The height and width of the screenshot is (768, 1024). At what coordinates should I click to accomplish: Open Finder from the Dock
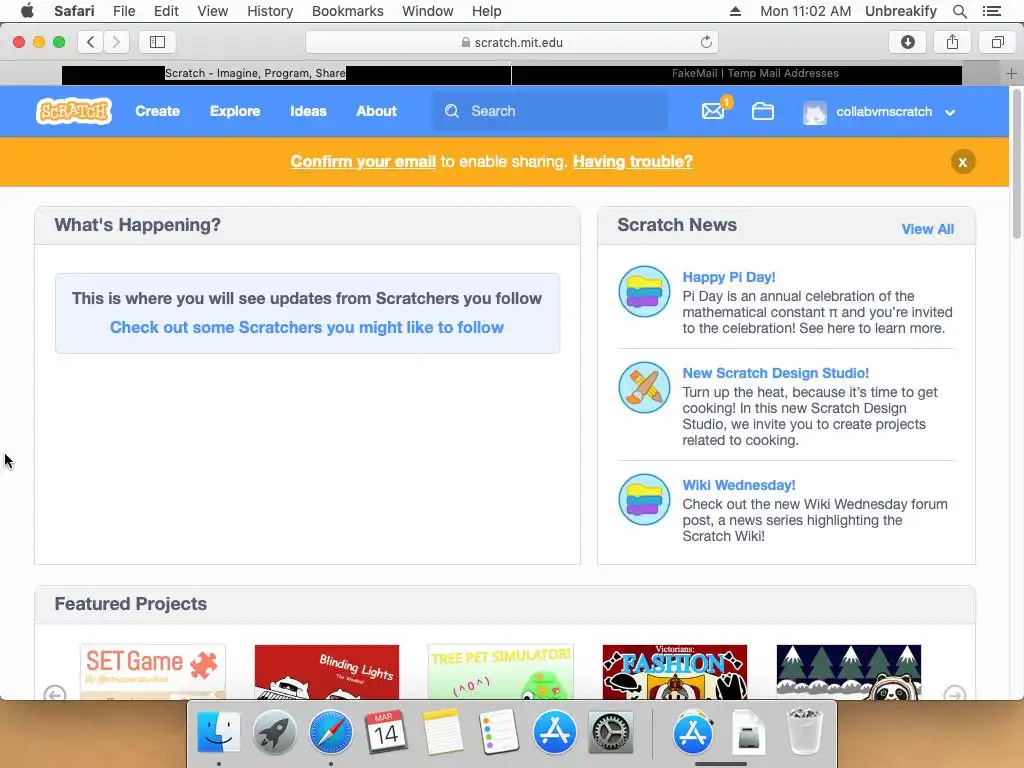218,732
